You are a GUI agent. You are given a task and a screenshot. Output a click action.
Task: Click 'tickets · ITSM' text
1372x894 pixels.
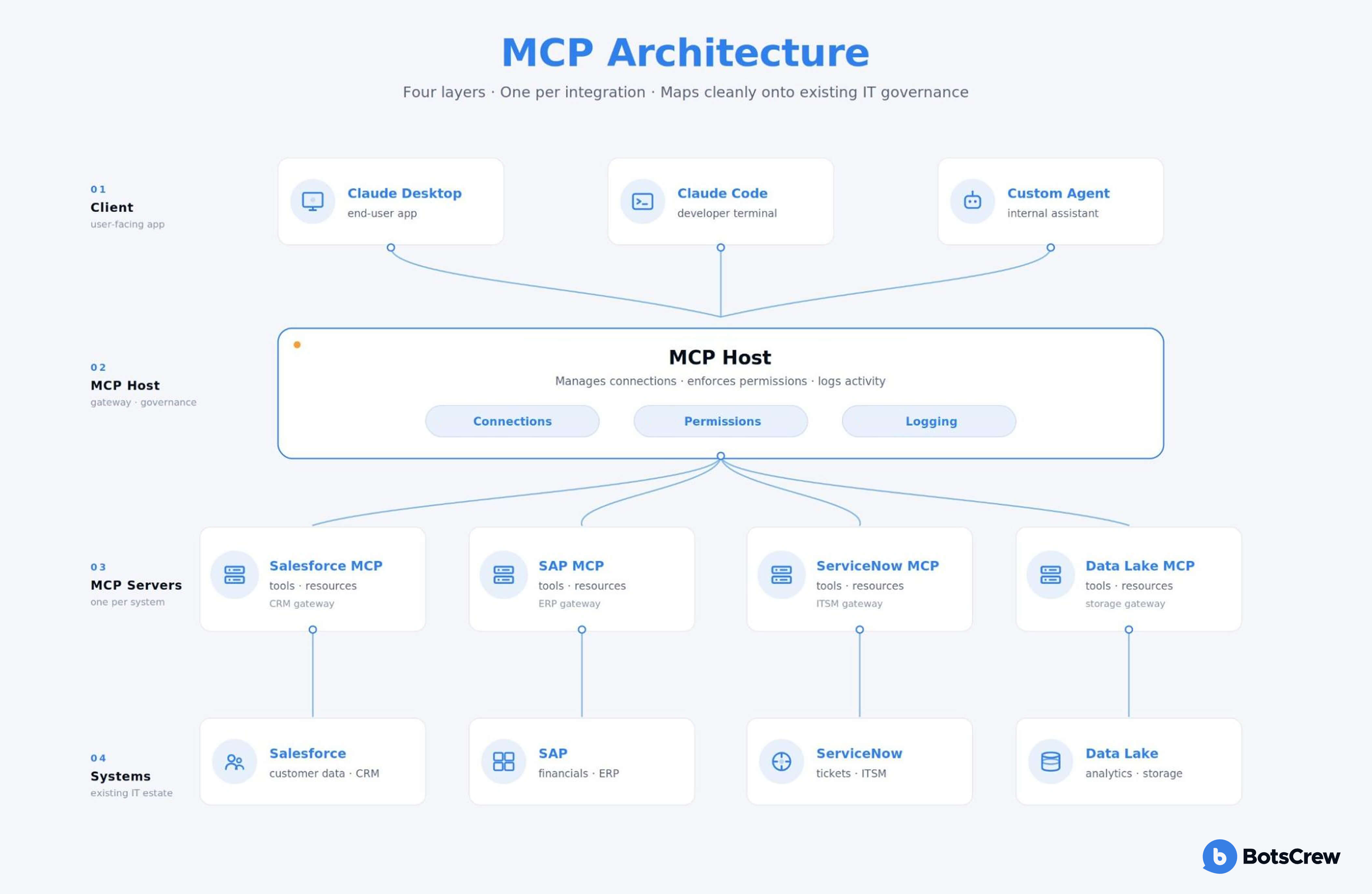click(x=851, y=773)
